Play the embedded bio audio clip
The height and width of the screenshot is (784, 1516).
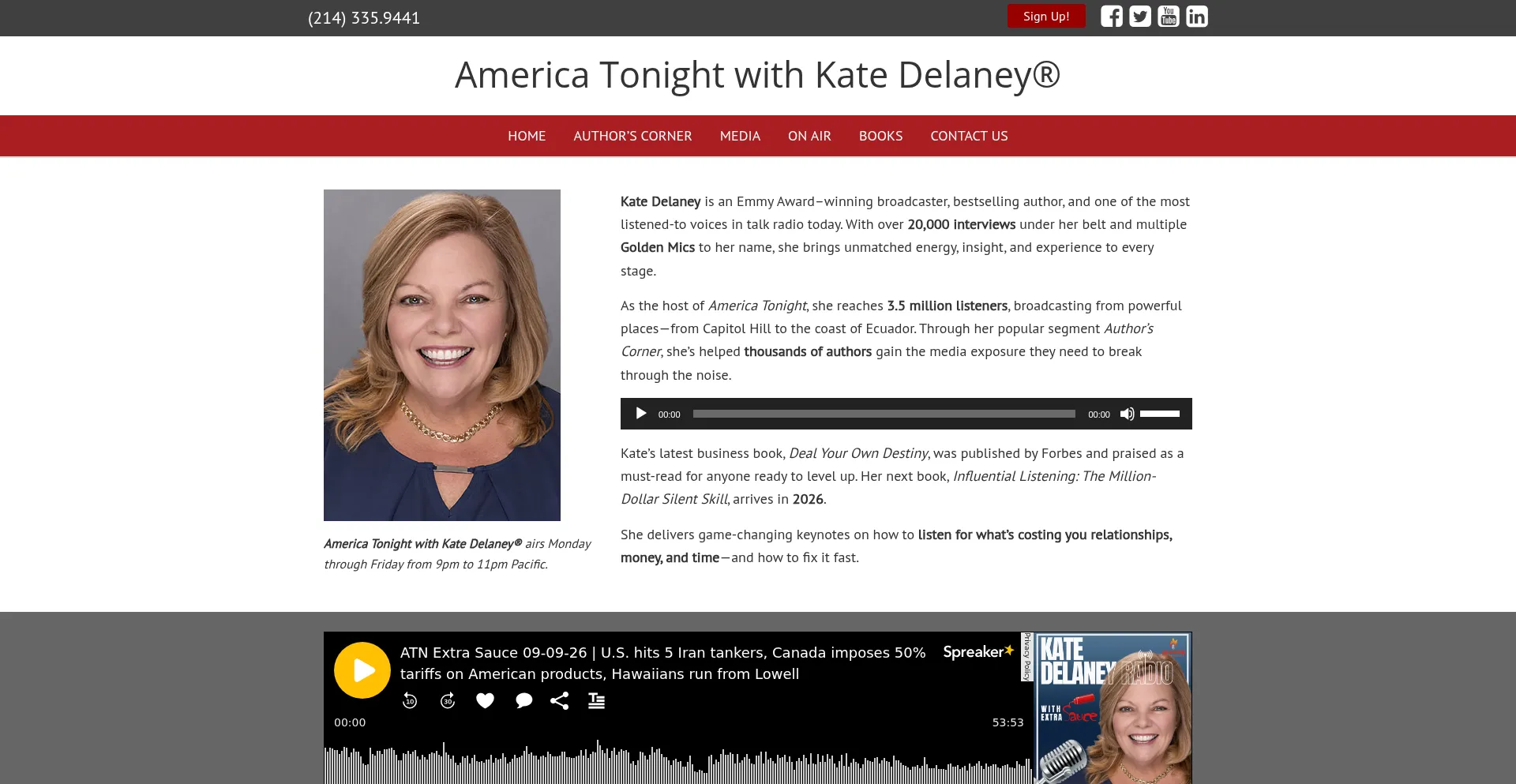(x=641, y=414)
